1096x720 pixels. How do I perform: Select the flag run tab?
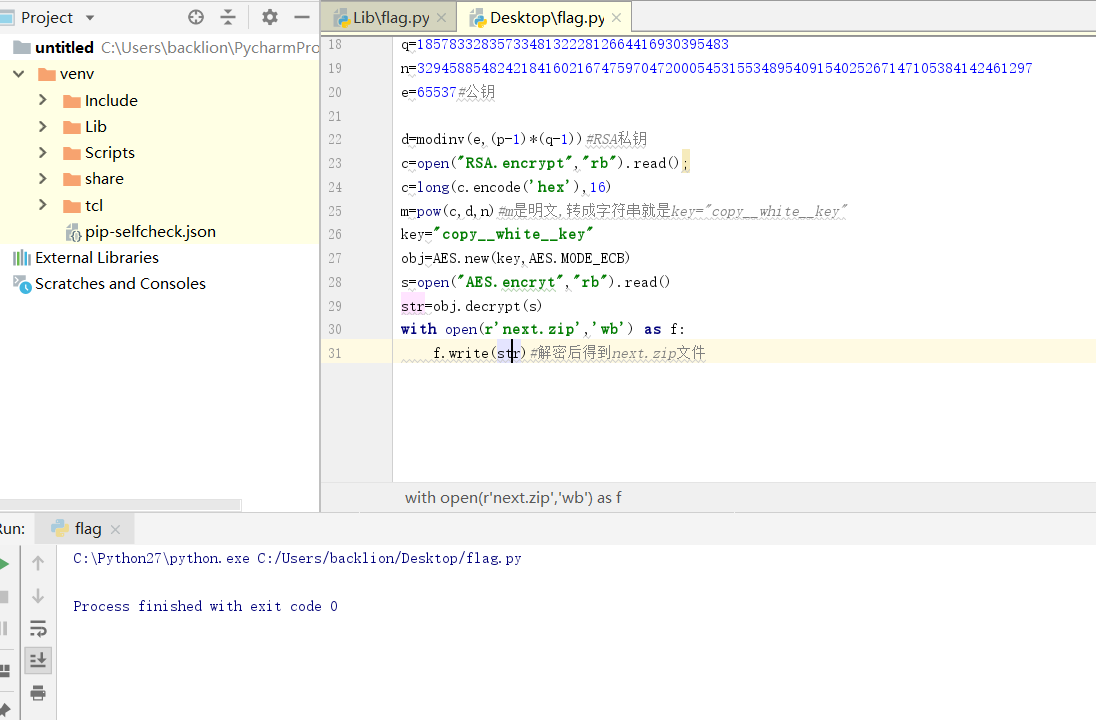click(87, 529)
